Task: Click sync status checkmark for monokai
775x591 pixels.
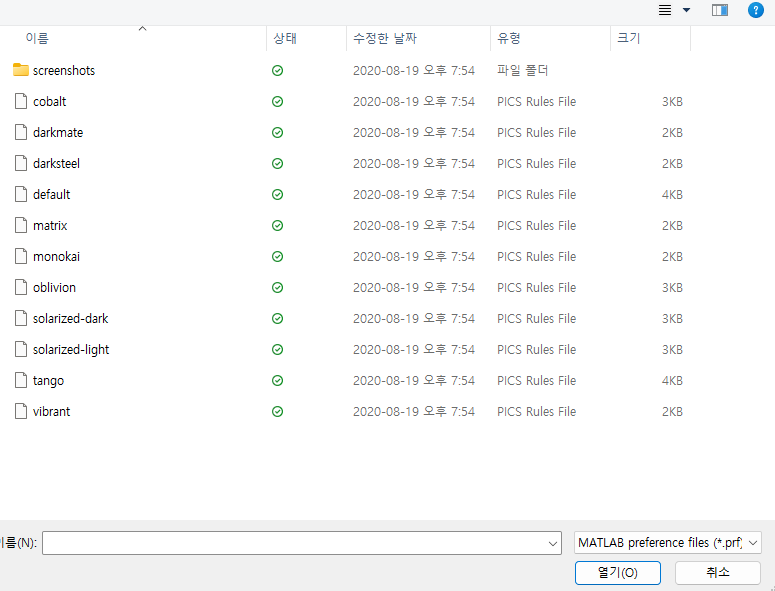Action: coord(278,256)
